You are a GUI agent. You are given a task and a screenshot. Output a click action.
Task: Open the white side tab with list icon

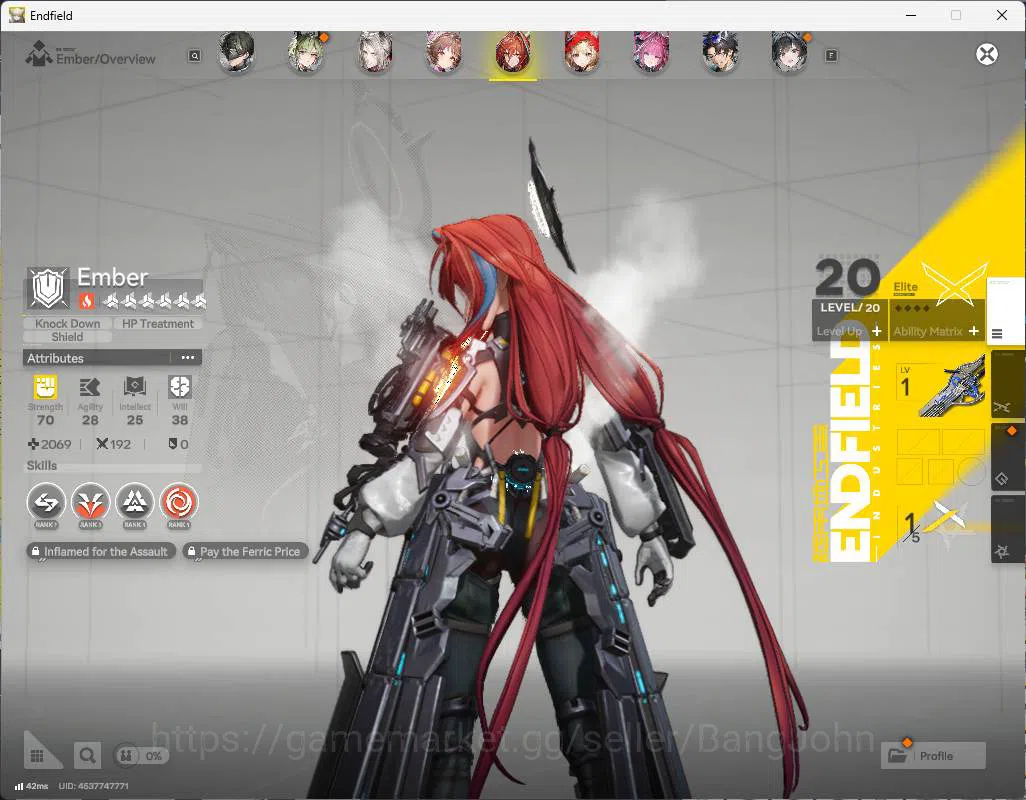point(1005,312)
